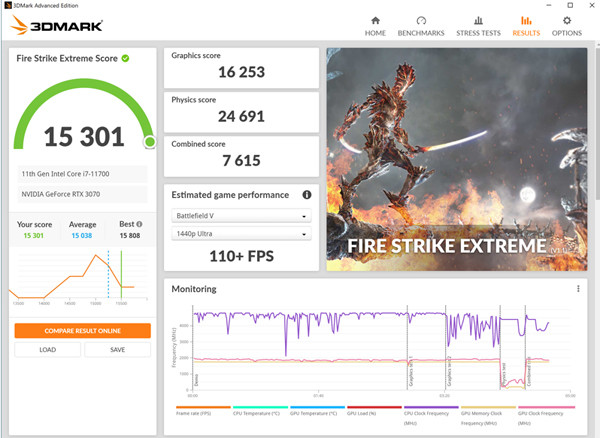This screenshot has width=600, height=438.
Task: Click the Graphics test 1 marker in monitoring chart
Action: coord(411,371)
